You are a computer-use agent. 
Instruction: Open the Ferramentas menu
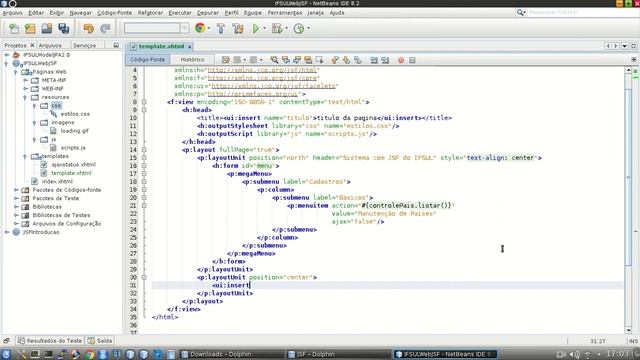[x=285, y=13]
